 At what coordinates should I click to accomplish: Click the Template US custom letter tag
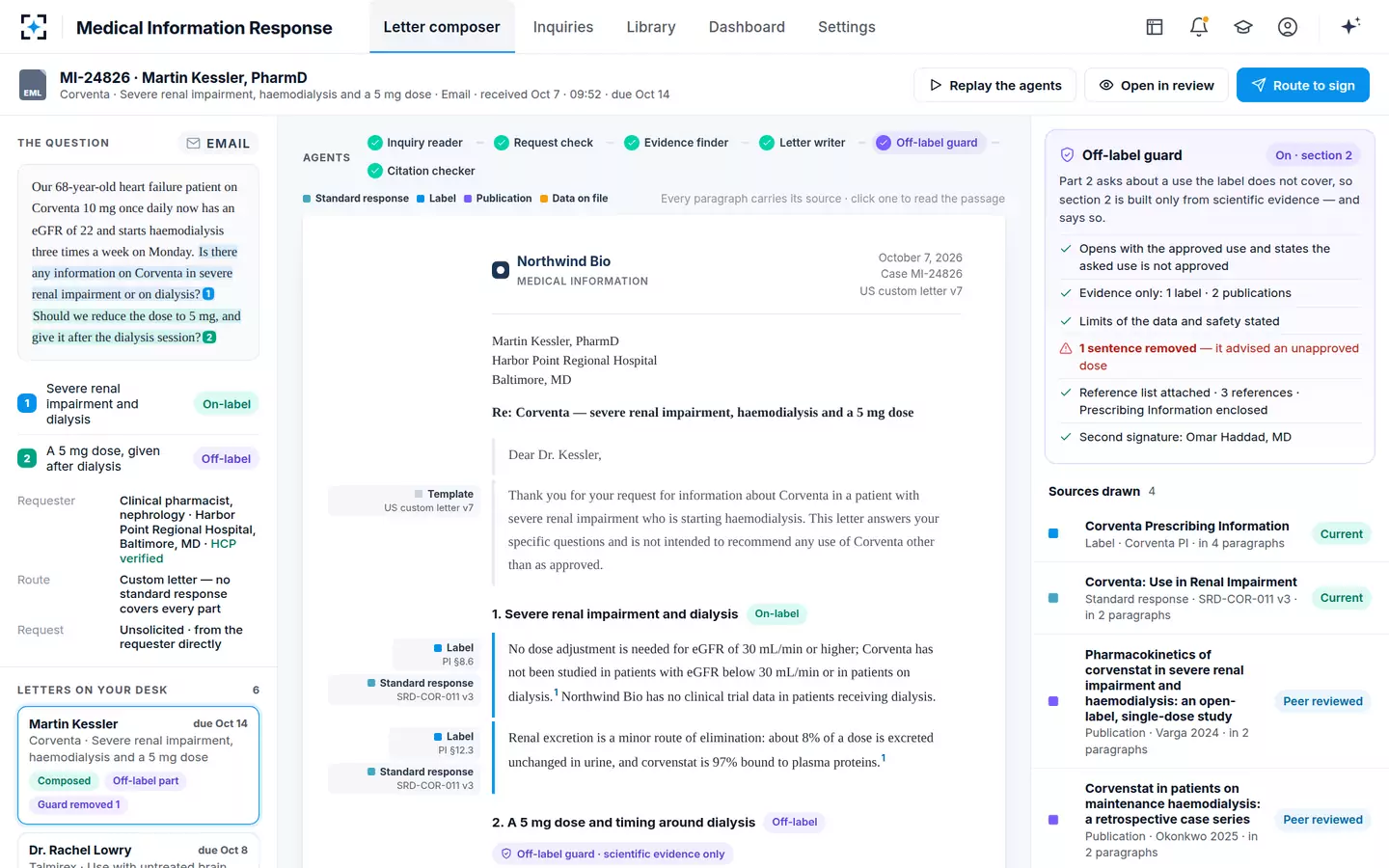click(x=403, y=501)
